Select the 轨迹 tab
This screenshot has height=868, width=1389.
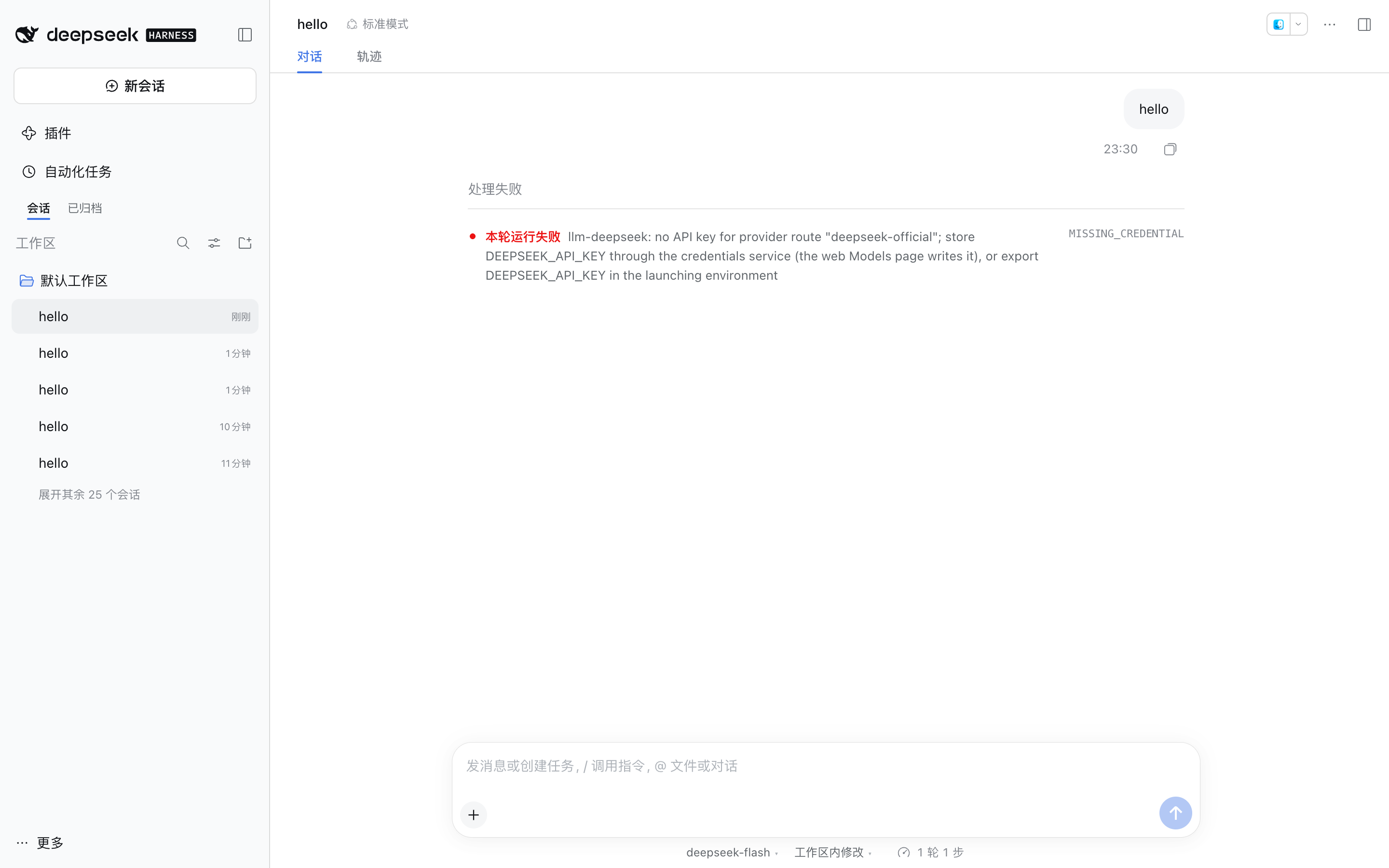pyautogui.click(x=369, y=57)
